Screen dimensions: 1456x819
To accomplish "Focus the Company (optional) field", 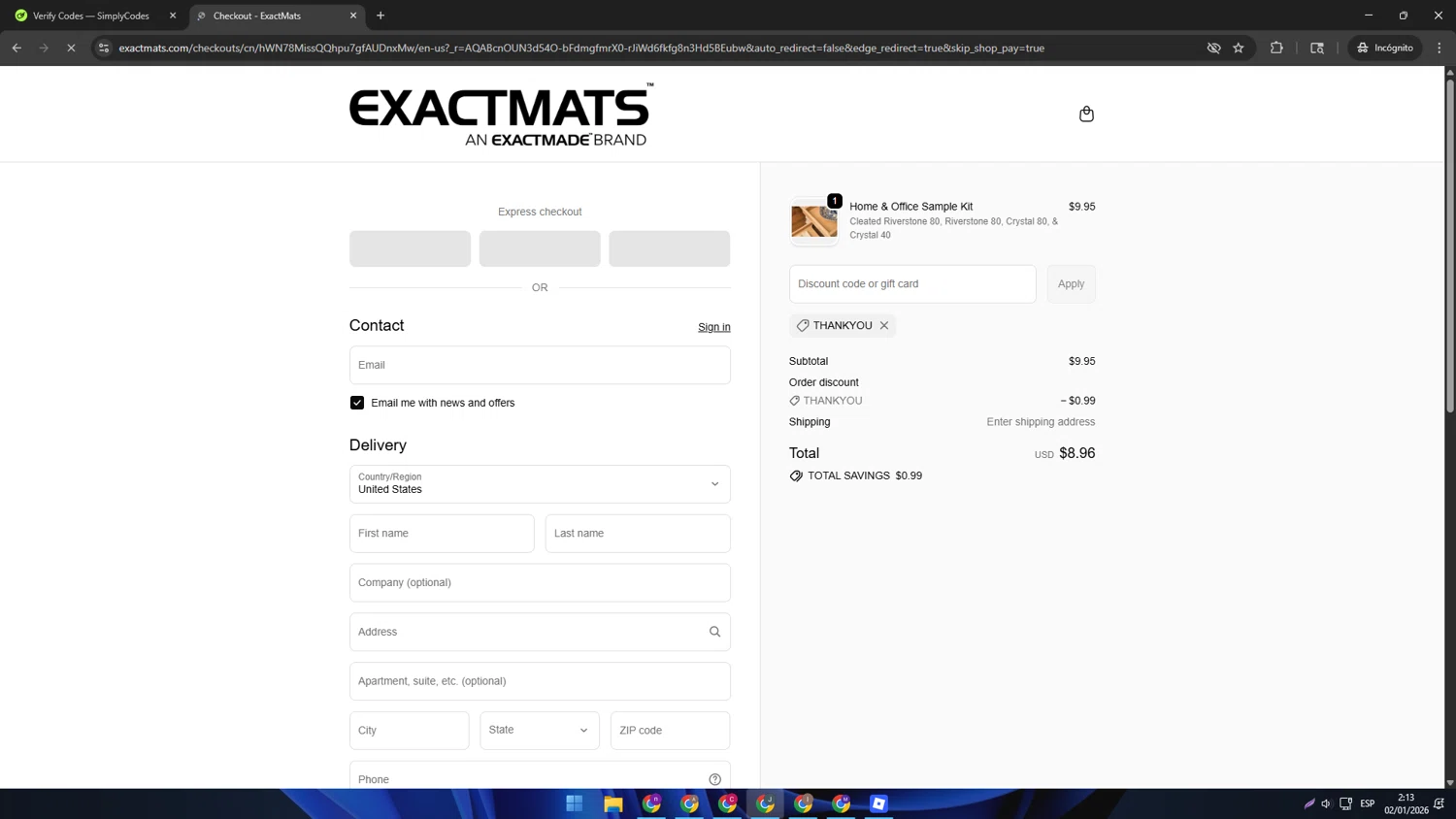I will point(540,583).
